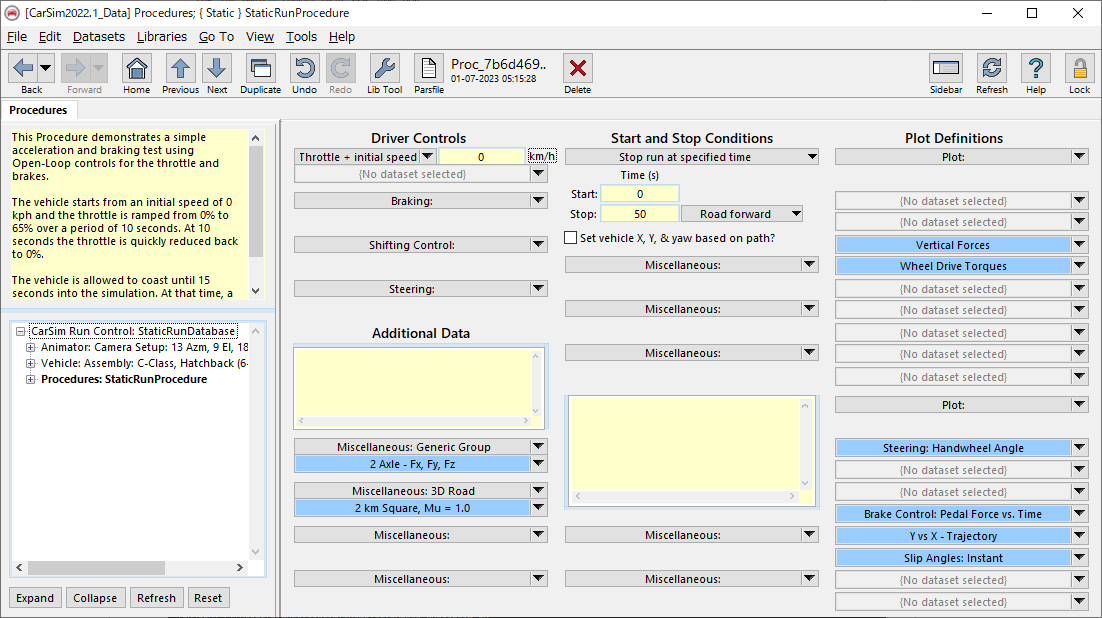Select the Proc_7b6d469.. dataset title
The height and width of the screenshot is (618, 1102).
498,65
